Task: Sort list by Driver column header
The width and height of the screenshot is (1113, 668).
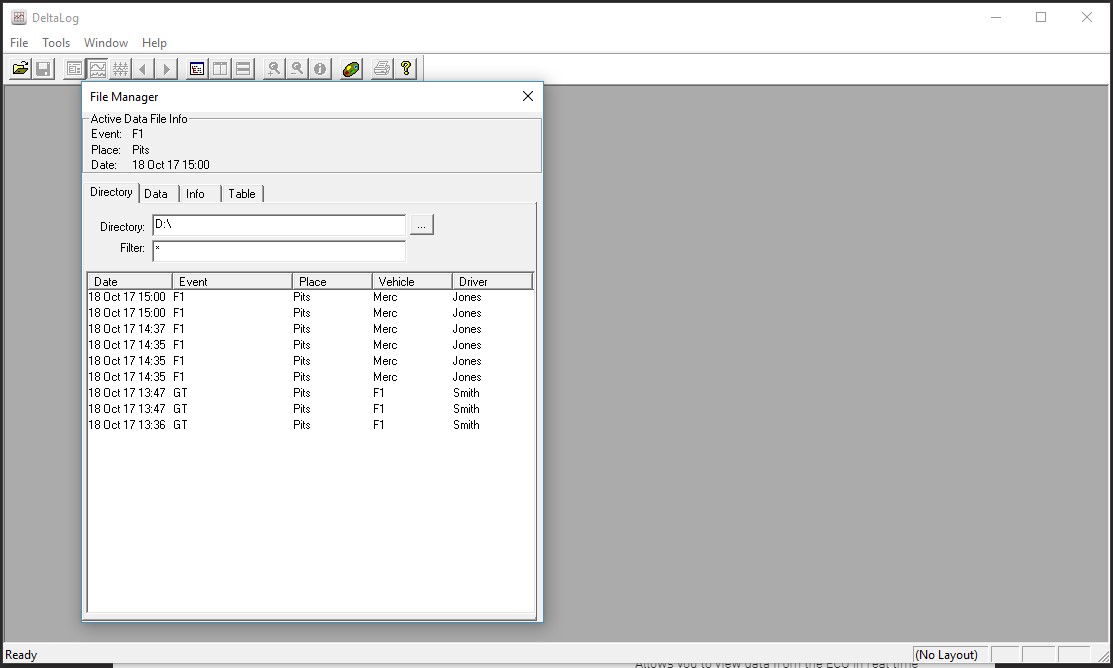Action: tap(491, 282)
